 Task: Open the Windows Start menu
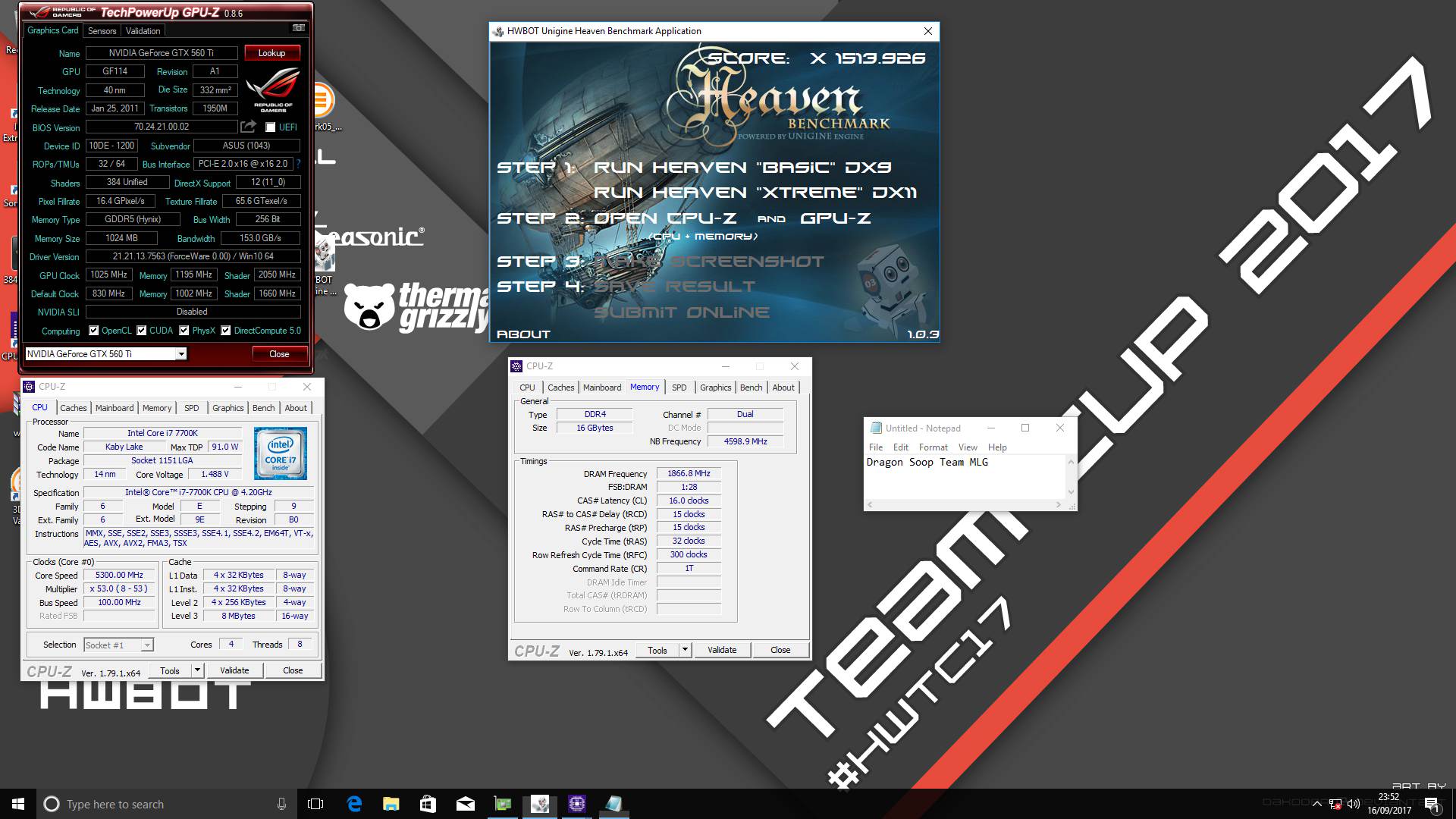pyautogui.click(x=18, y=804)
